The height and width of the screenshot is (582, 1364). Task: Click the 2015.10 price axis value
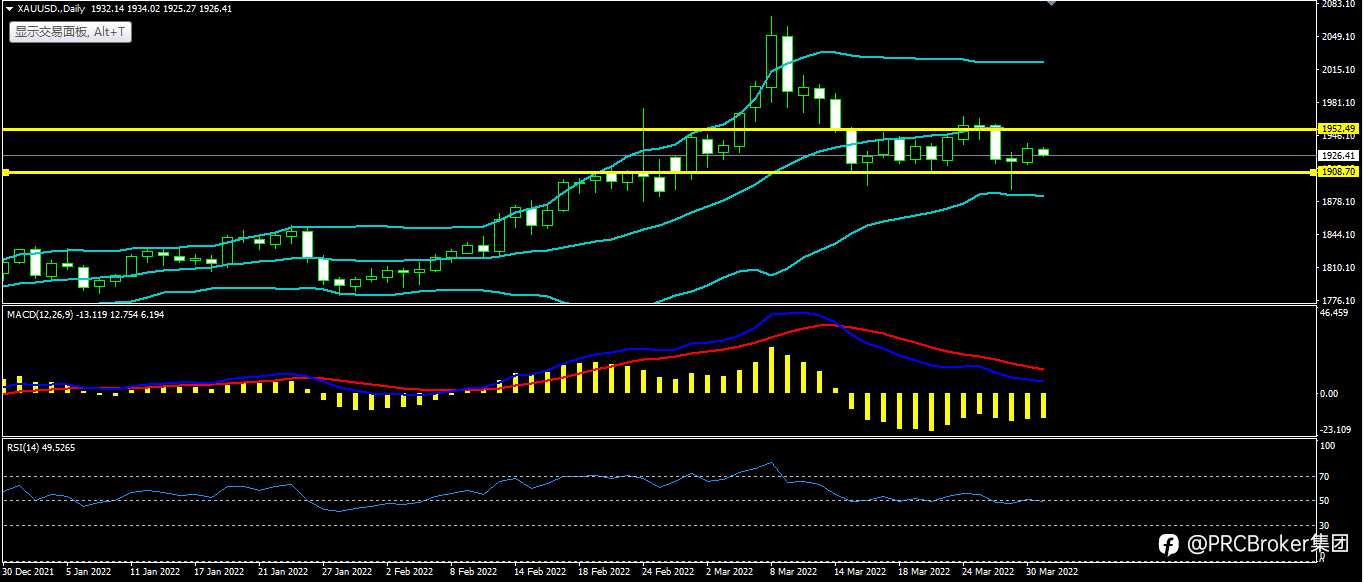pyautogui.click(x=1337, y=70)
